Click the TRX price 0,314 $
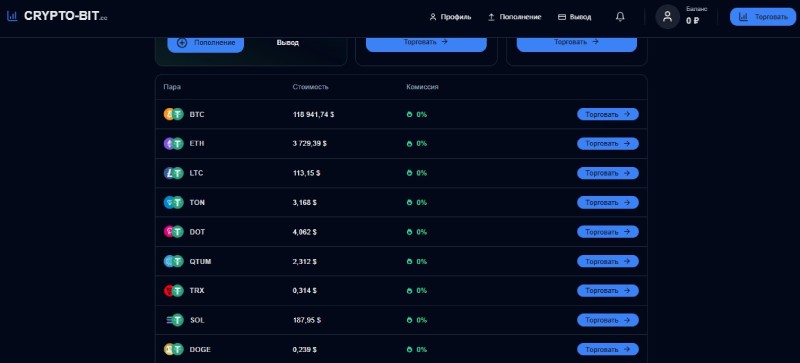 [x=305, y=291]
